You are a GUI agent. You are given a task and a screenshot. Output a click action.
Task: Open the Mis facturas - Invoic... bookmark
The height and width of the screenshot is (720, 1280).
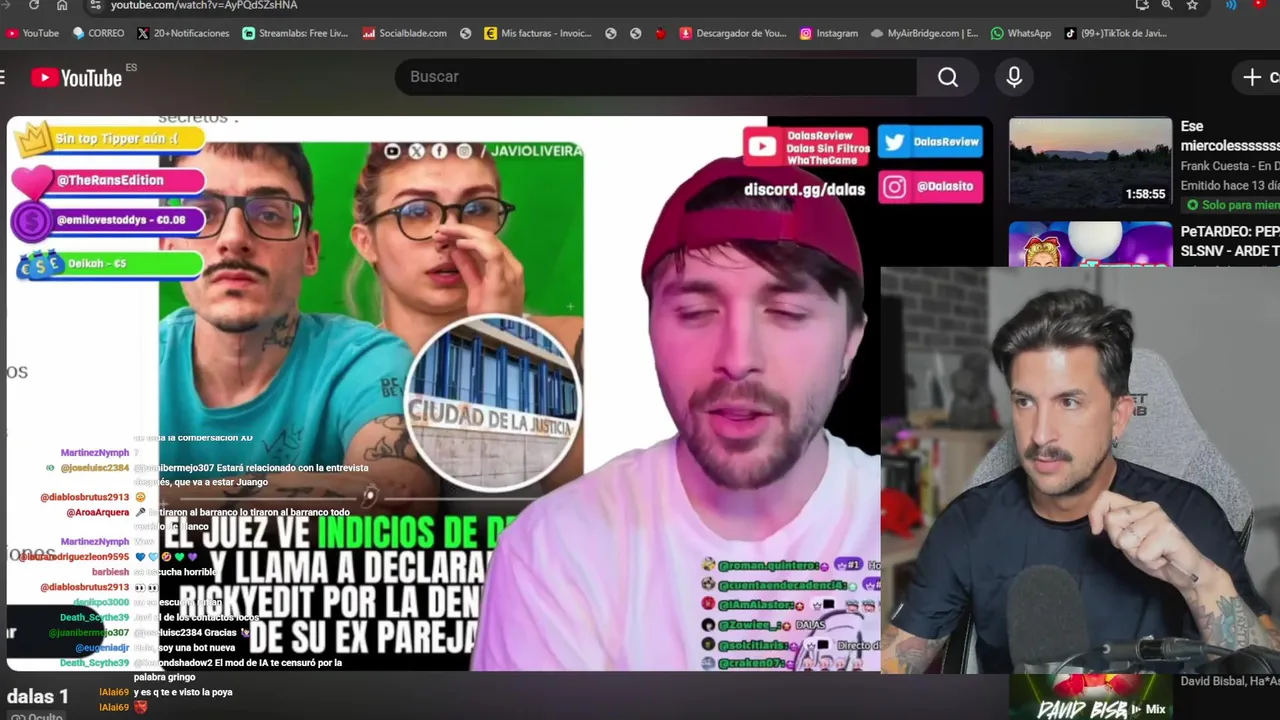538,33
